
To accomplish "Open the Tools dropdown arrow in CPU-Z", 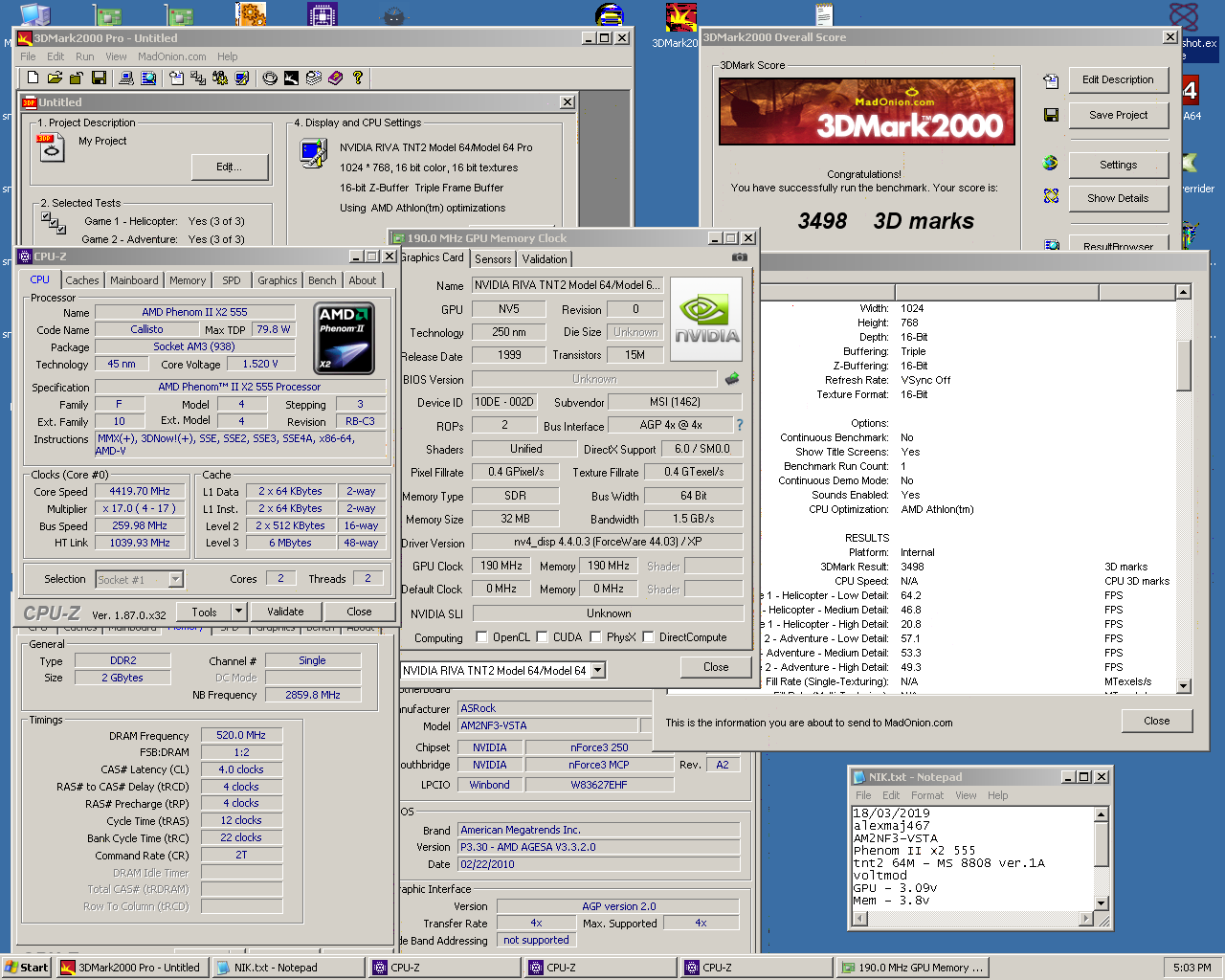I will 239,611.
